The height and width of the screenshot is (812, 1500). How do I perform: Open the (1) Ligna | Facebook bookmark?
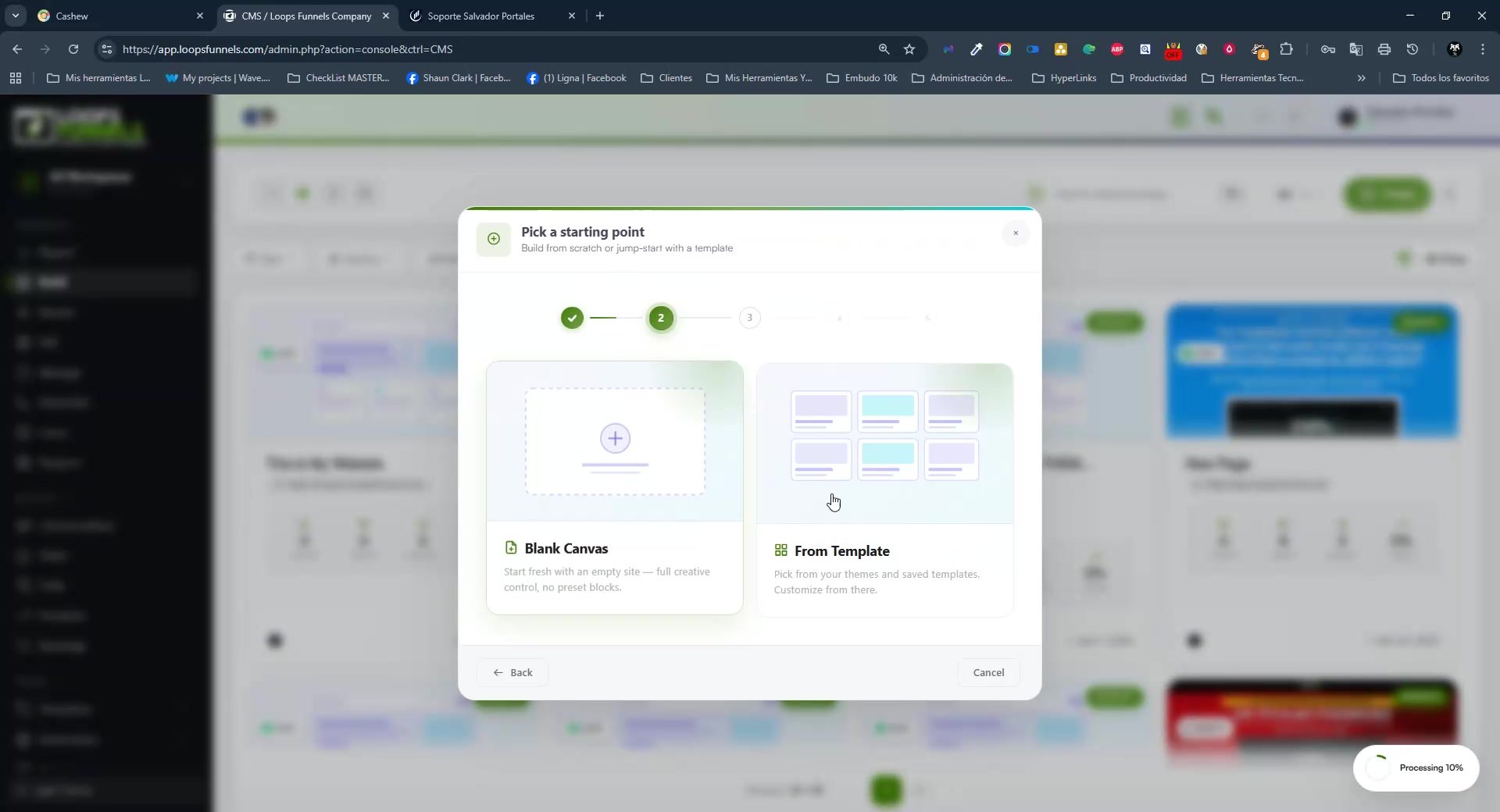click(577, 78)
